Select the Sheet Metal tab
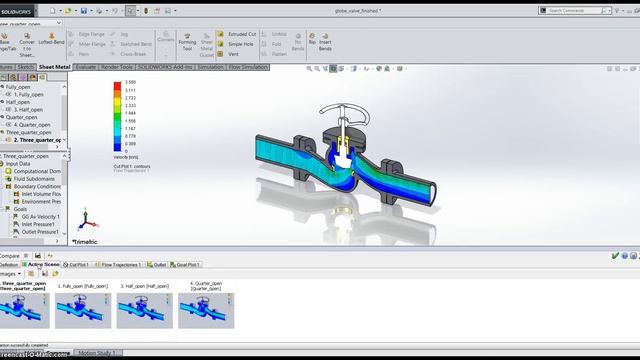Viewport: 640px width, 360px height. pos(54,67)
